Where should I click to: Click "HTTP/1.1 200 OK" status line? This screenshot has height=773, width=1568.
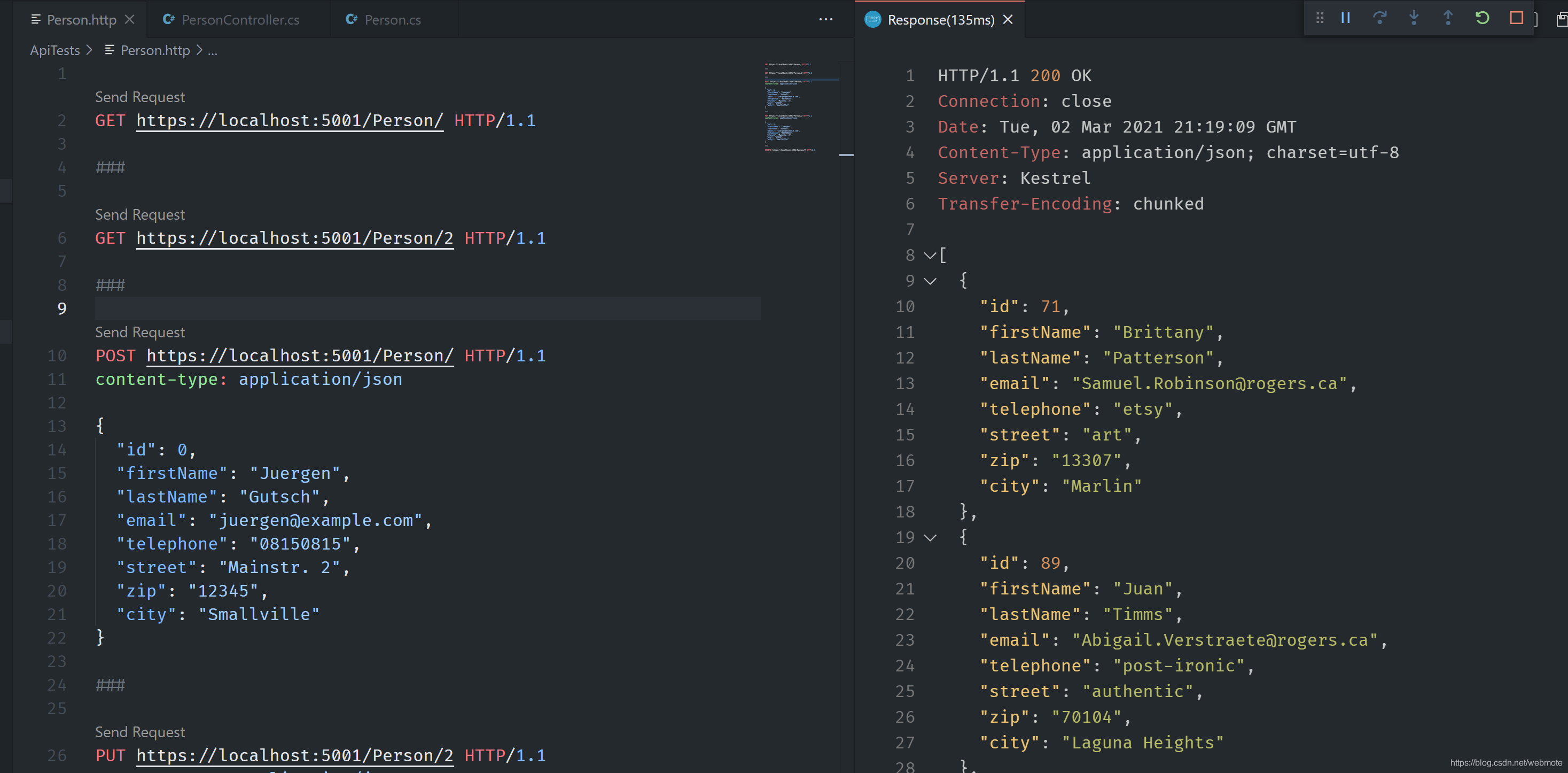[1015, 75]
